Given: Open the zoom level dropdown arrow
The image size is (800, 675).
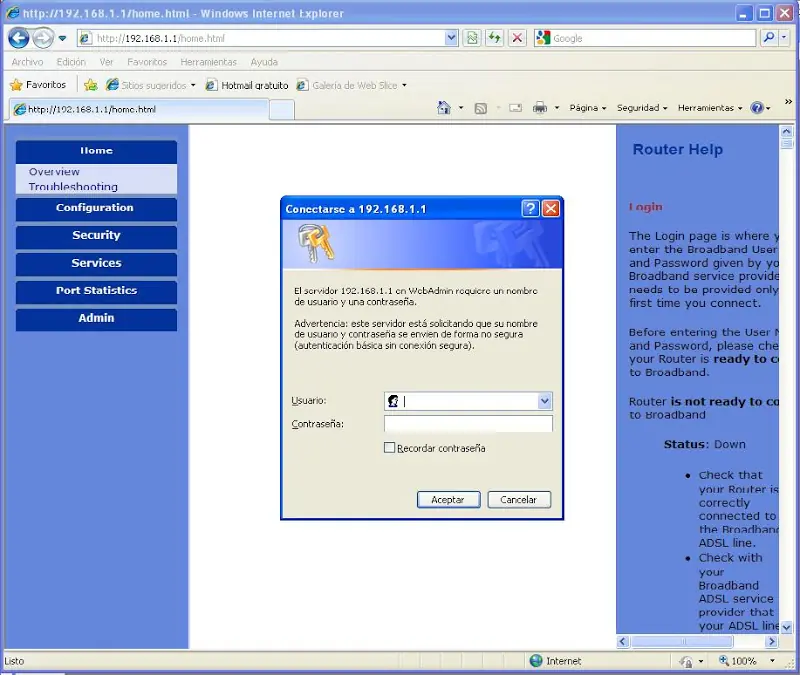Looking at the screenshot, I should tap(772, 661).
